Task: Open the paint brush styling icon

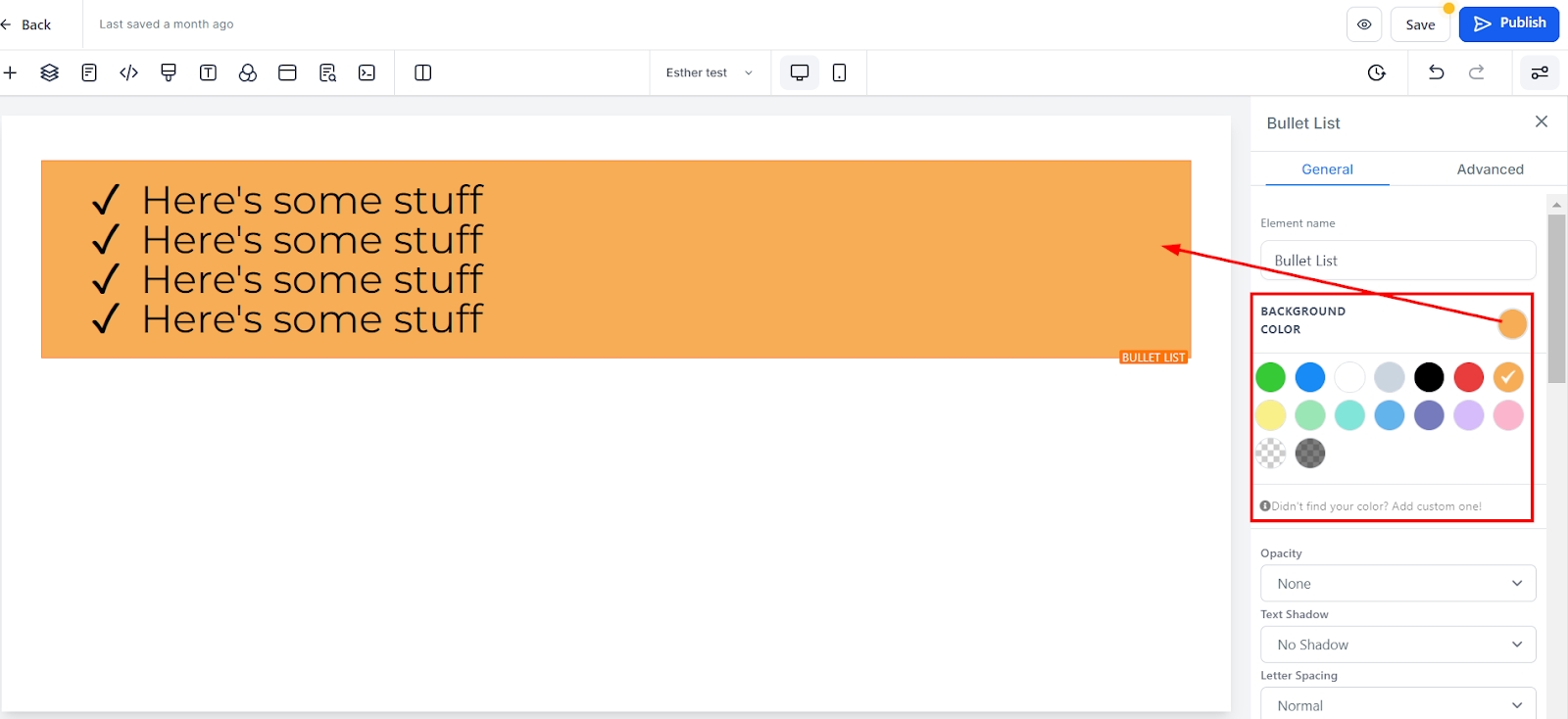Action: [169, 72]
